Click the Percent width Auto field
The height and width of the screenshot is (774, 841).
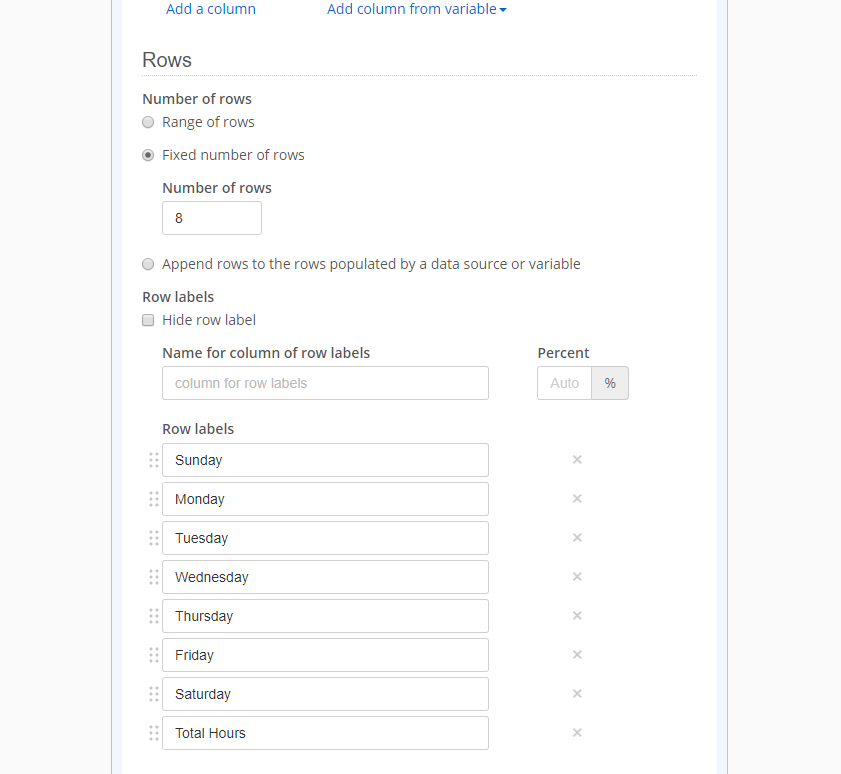tap(564, 383)
